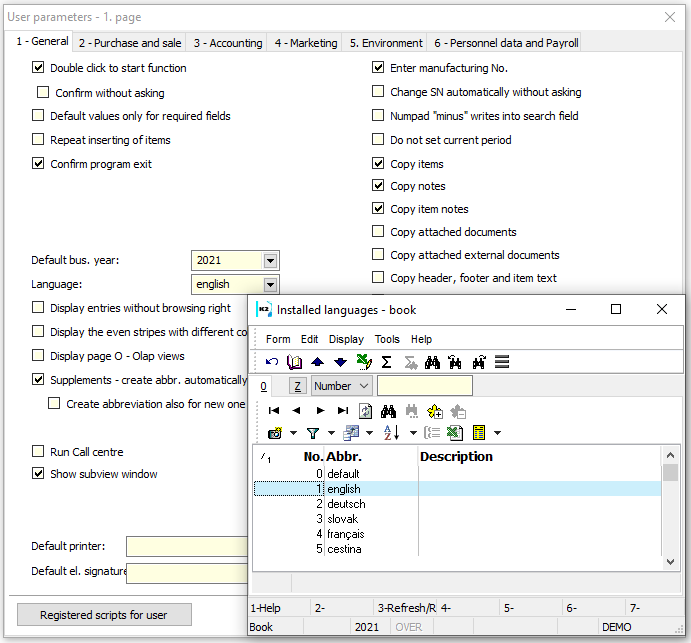Open the Default bus. year dropdown
Image resolution: width=691 pixels, height=643 pixels.
(270, 260)
